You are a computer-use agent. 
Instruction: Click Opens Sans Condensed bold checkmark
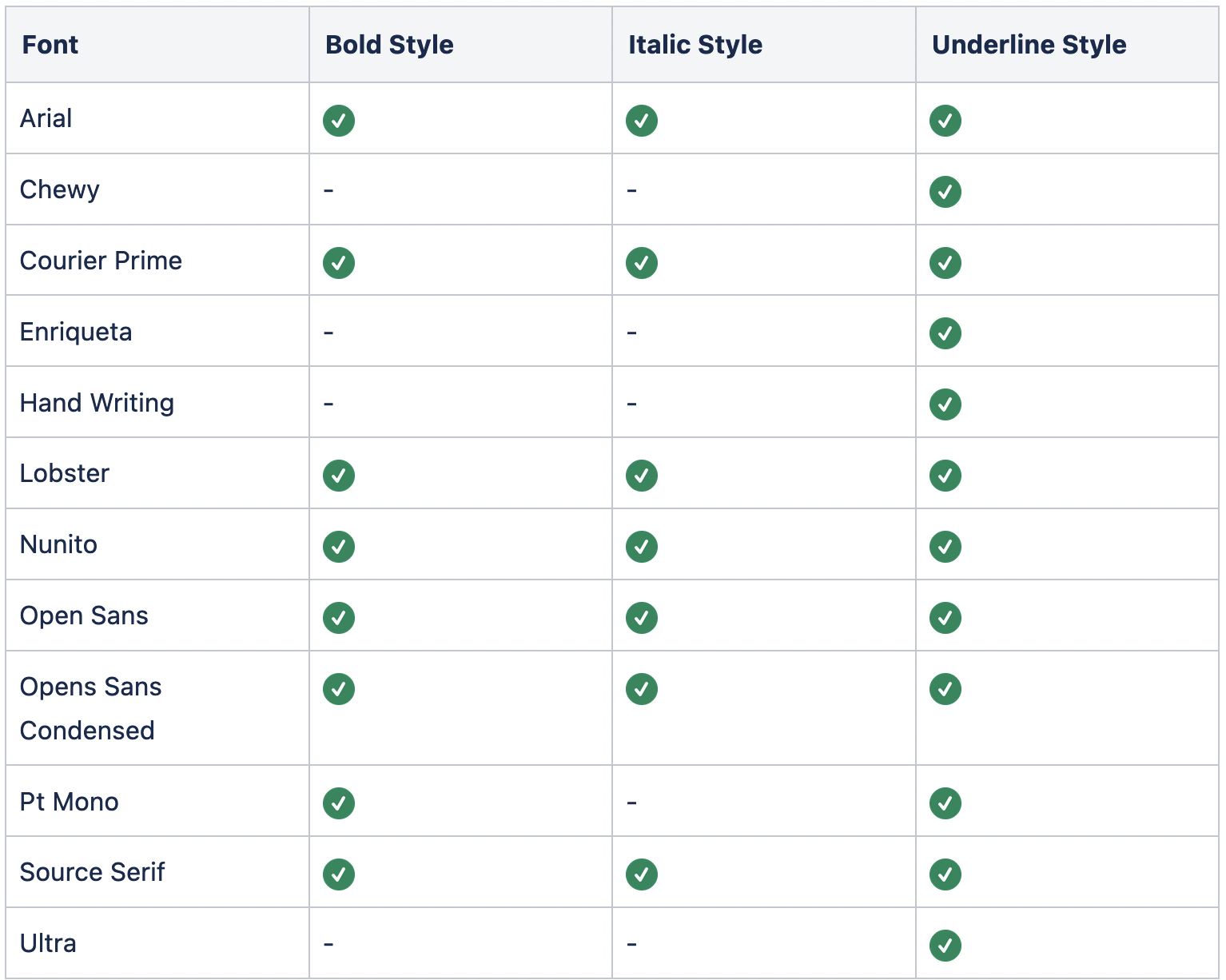[339, 689]
